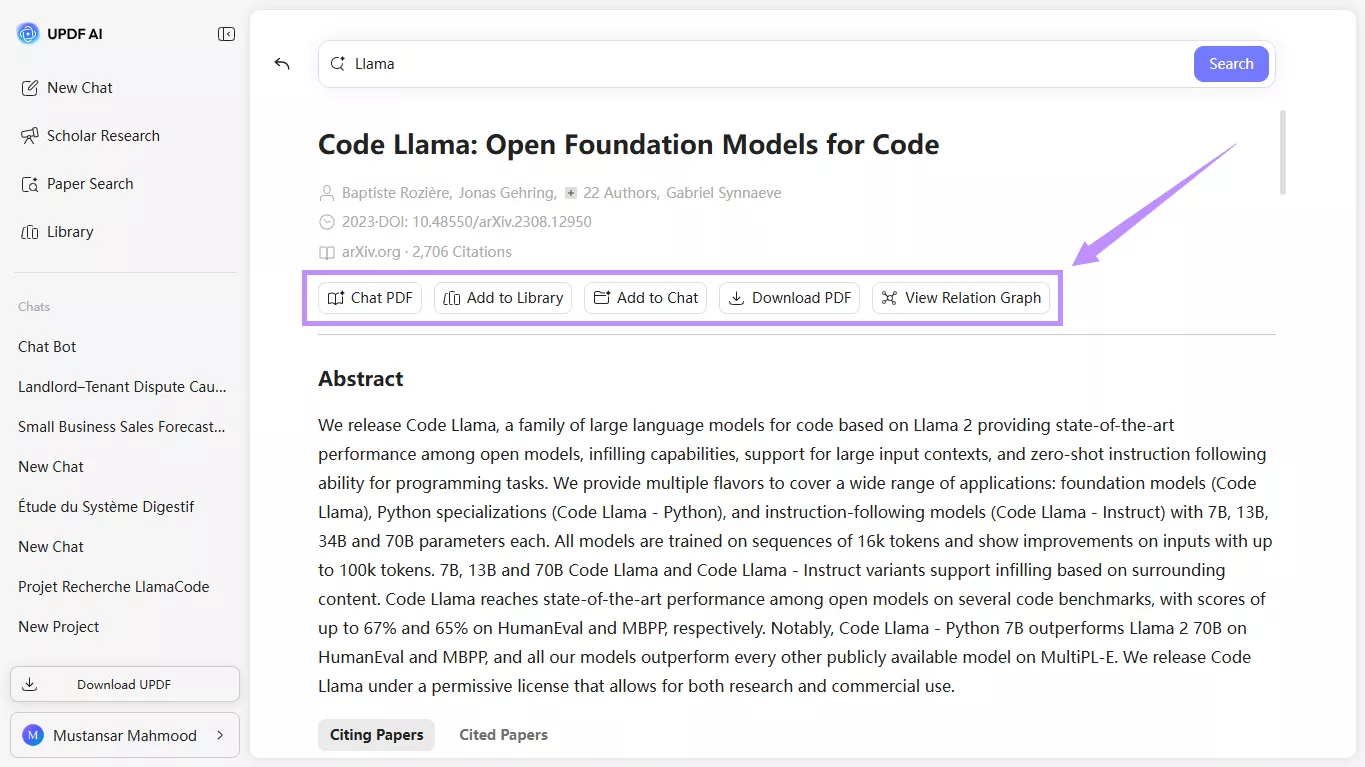Click the Download UPDF button
The image size is (1365, 767).
[125, 685]
